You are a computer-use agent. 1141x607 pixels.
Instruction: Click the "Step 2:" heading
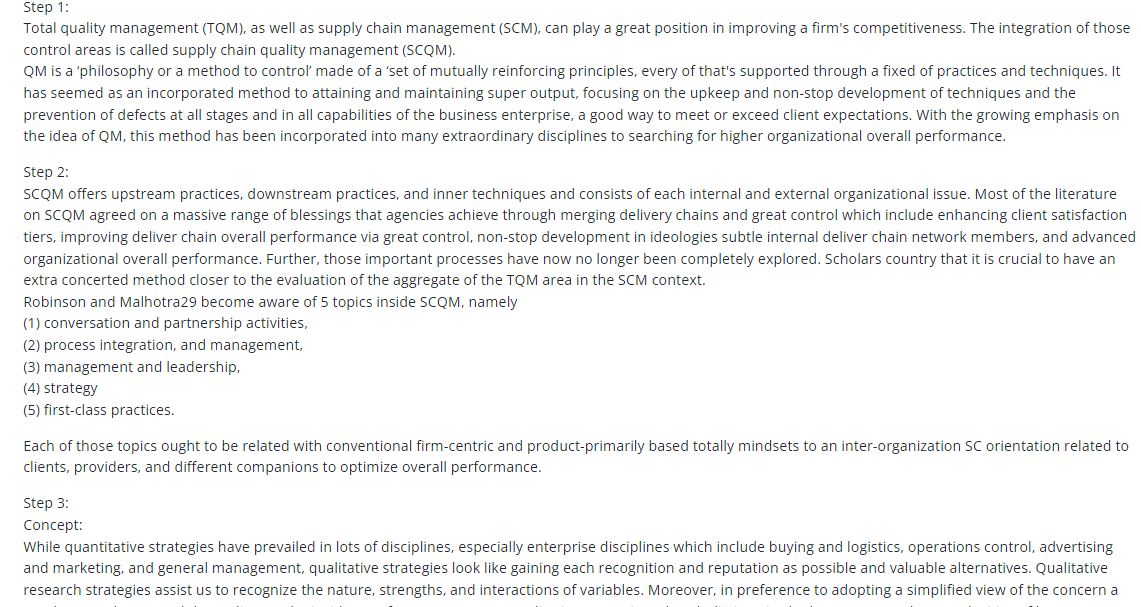click(46, 172)
